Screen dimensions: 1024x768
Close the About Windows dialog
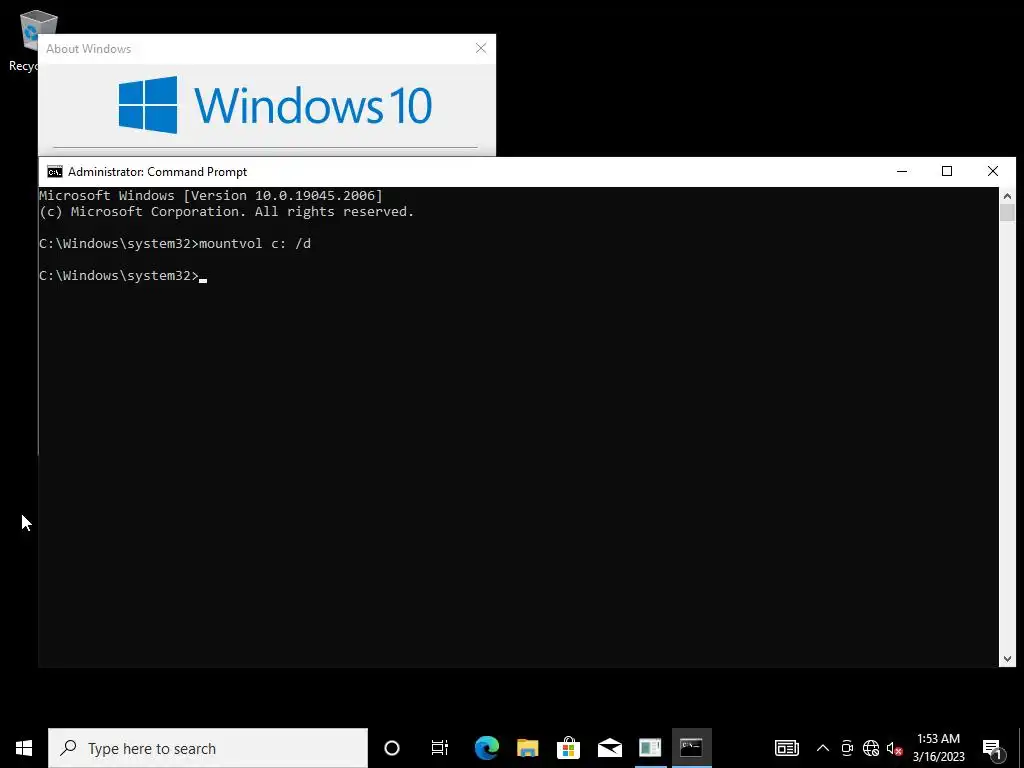(x=481, y=48)
